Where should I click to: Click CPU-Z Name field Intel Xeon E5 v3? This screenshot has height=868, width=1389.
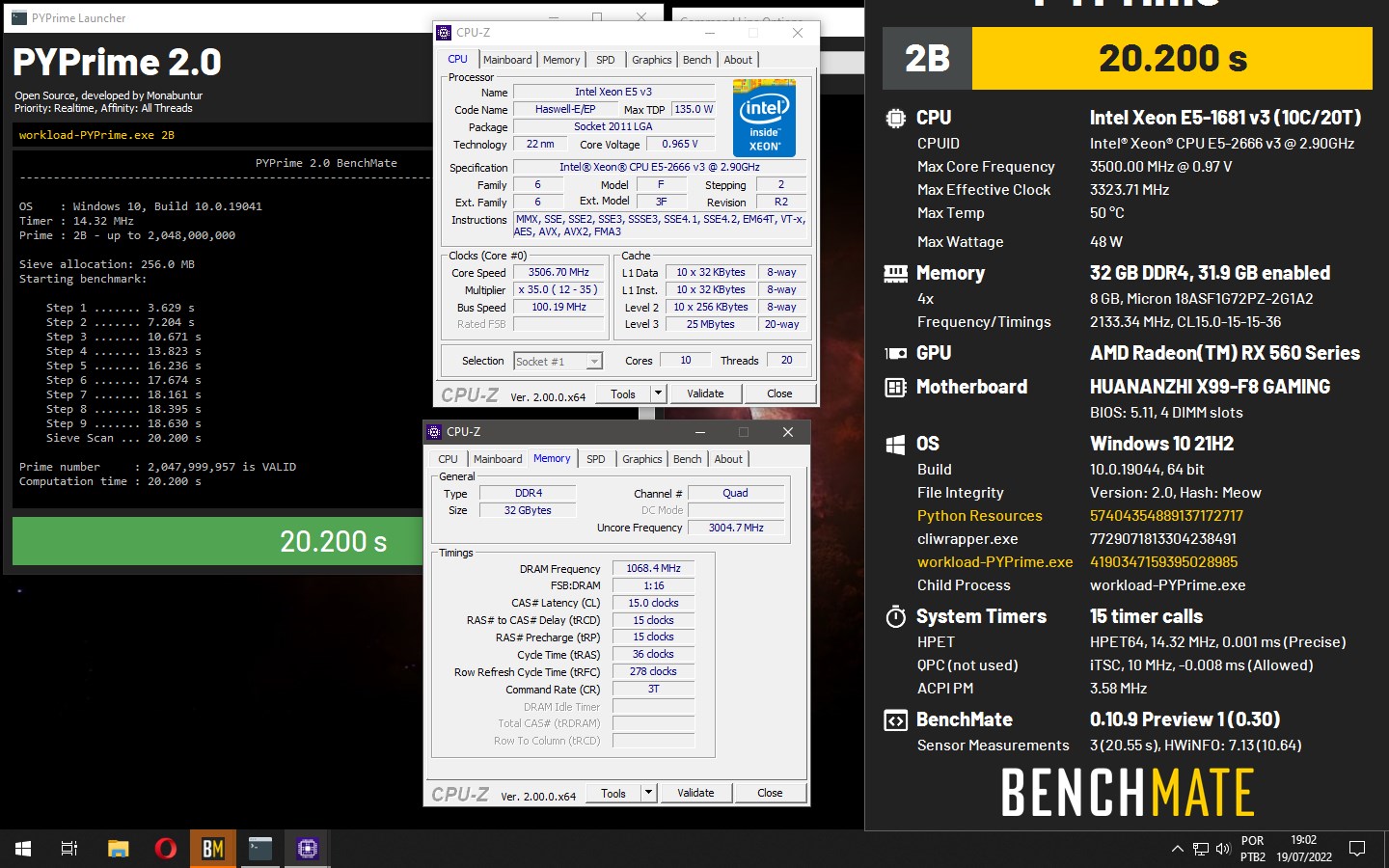point(613,93)
